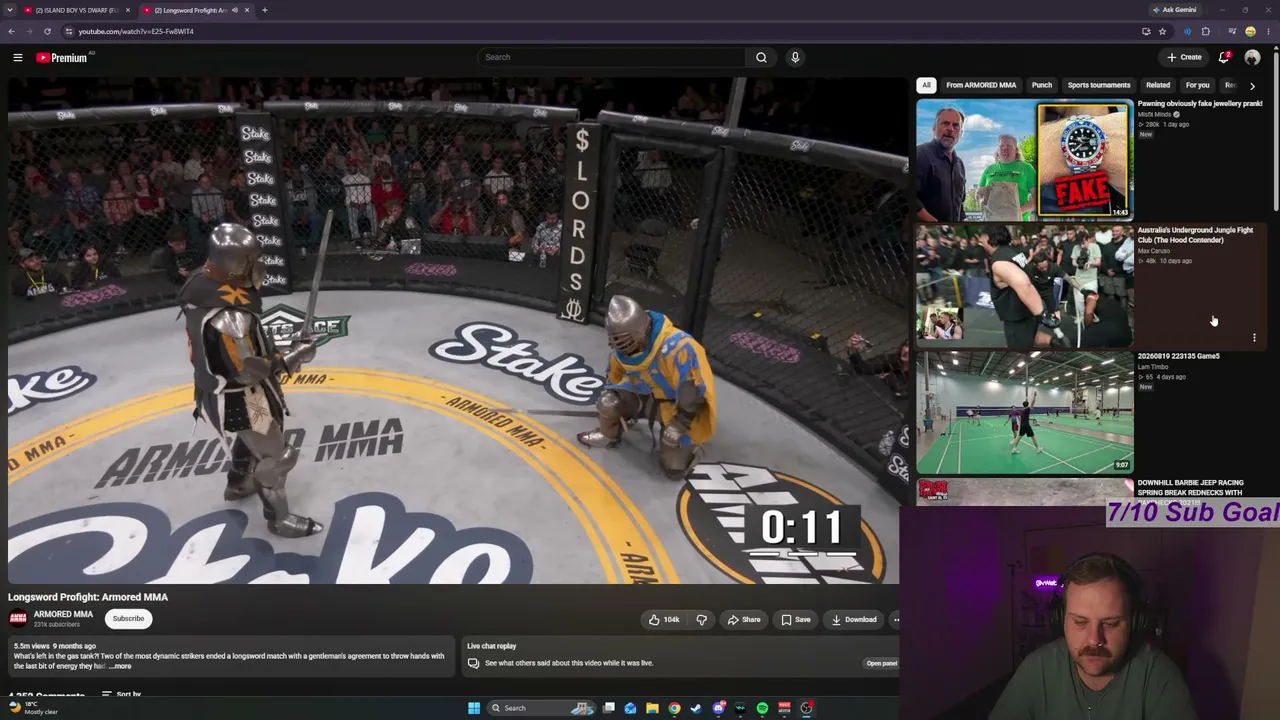The height and width of the screenshot is (720, 1280).
Task: Open Jungle Fight video options menu
Action: pos(1254,338)
